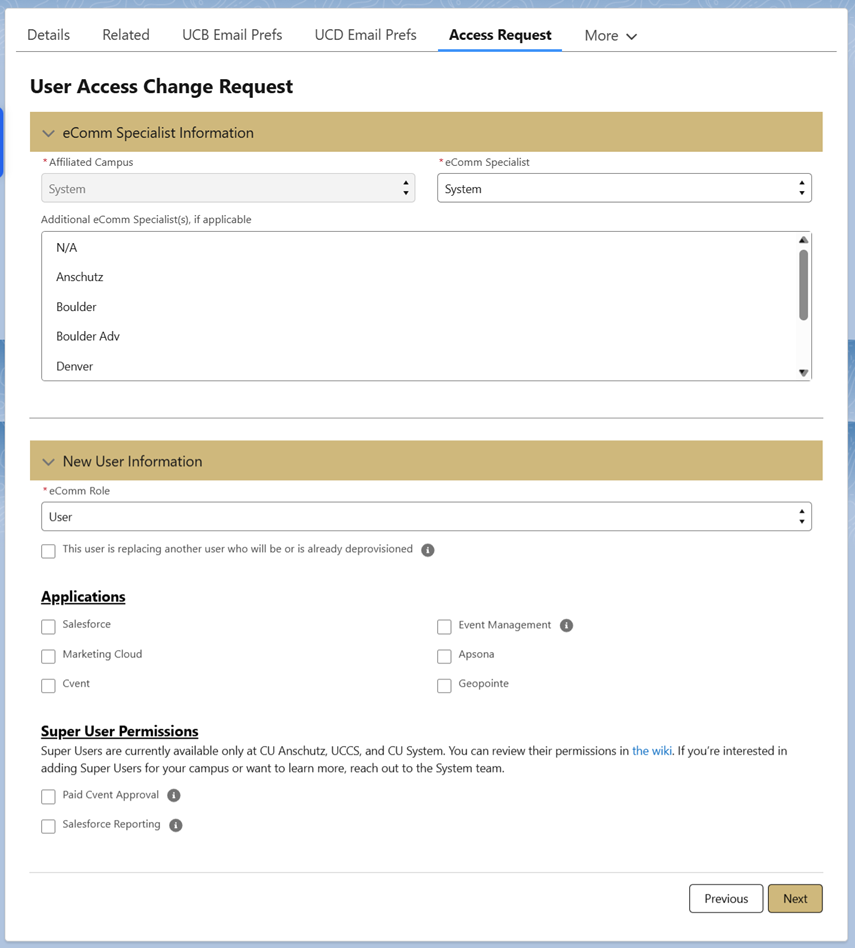
Task: Toggle the Apsona checkbox
Action: point(444,656)
